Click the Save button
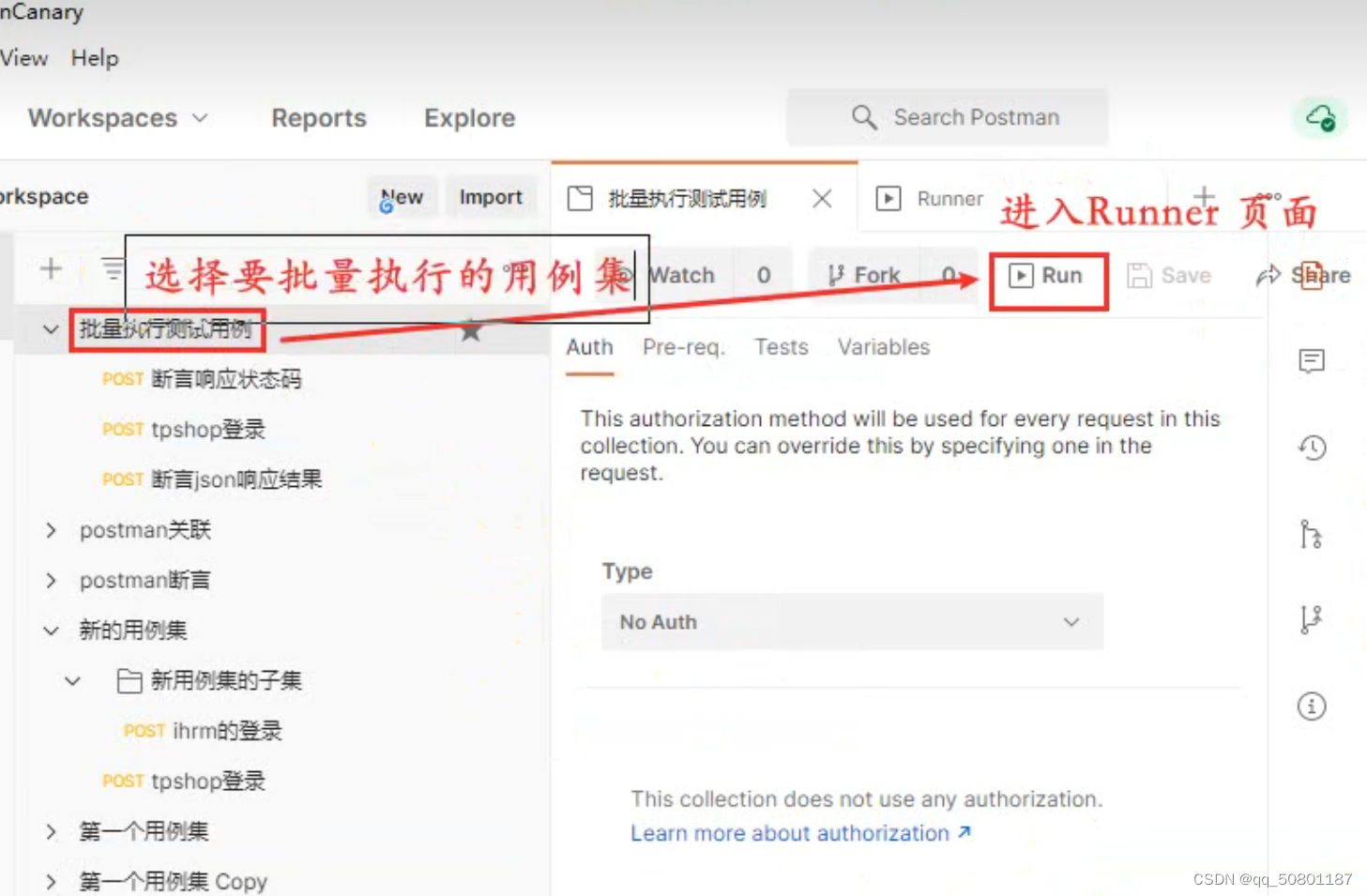 tap(1169, 276)
